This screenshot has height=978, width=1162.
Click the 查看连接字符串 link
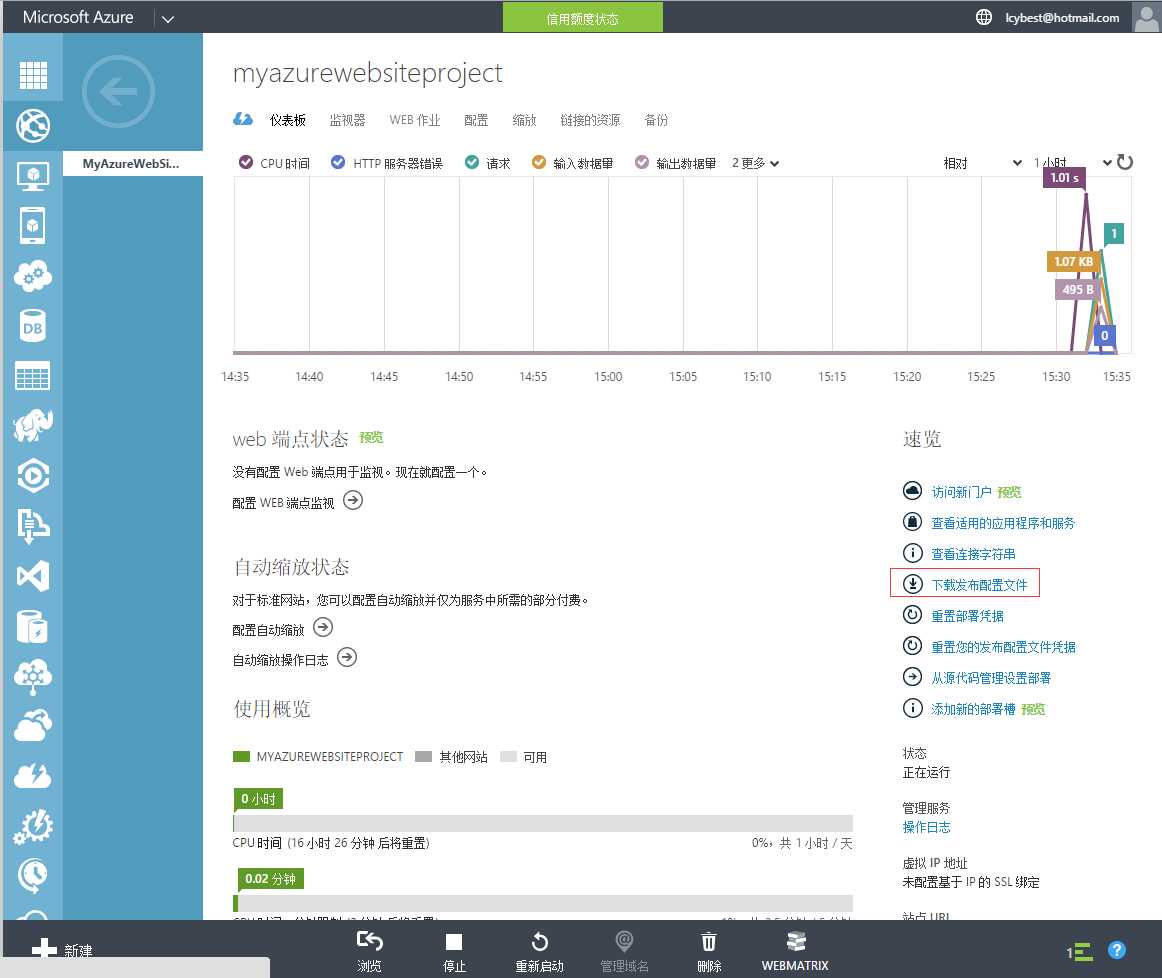coord(973,554)
